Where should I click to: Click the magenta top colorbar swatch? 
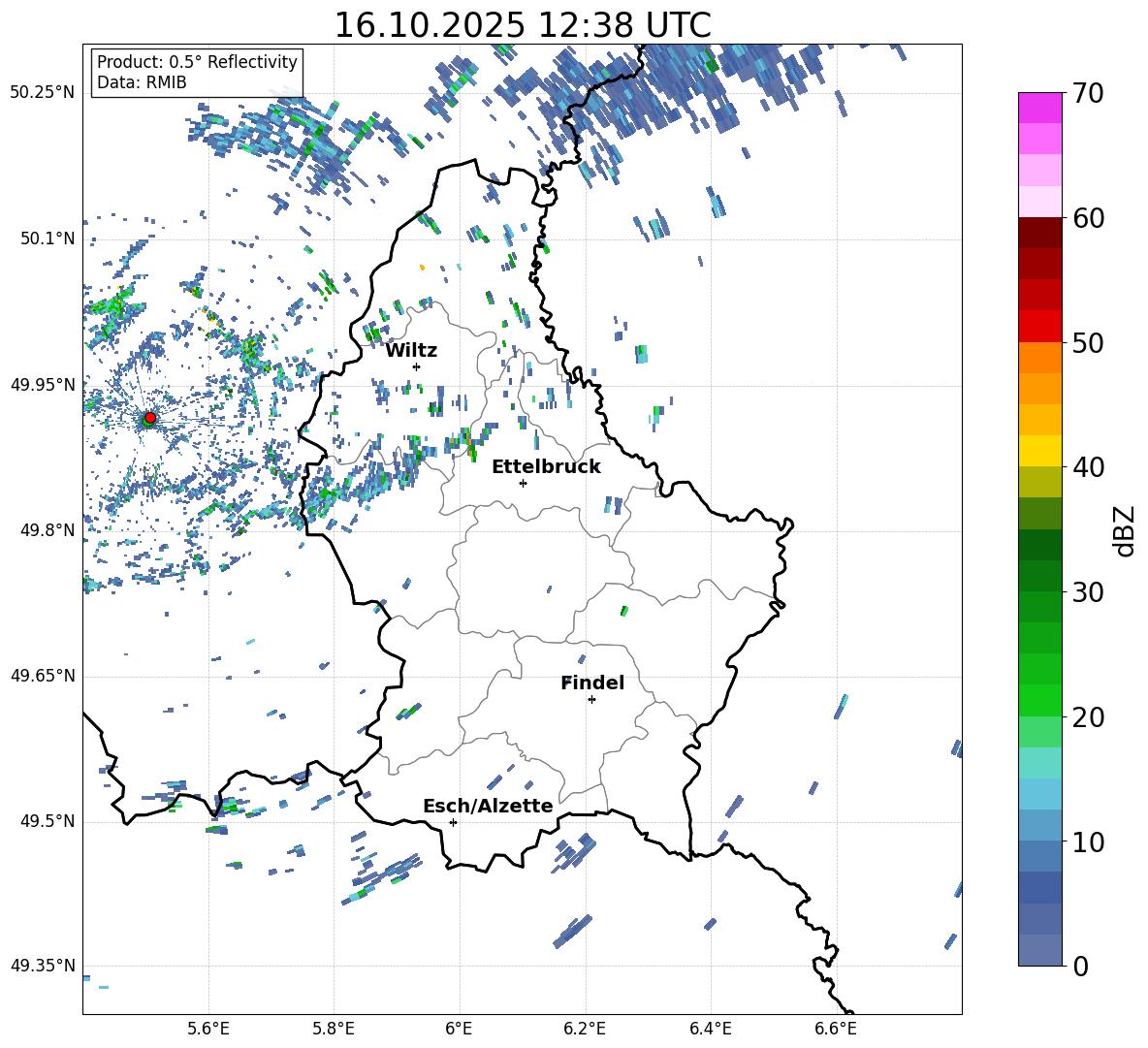point(1040,109)
